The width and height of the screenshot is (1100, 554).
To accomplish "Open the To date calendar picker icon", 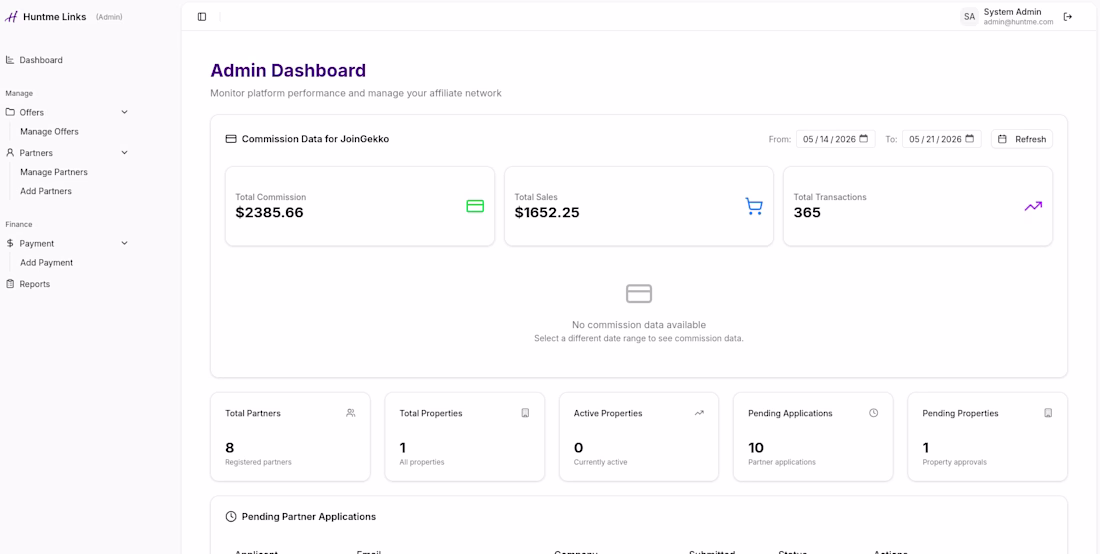I will [x=970, y=139].
